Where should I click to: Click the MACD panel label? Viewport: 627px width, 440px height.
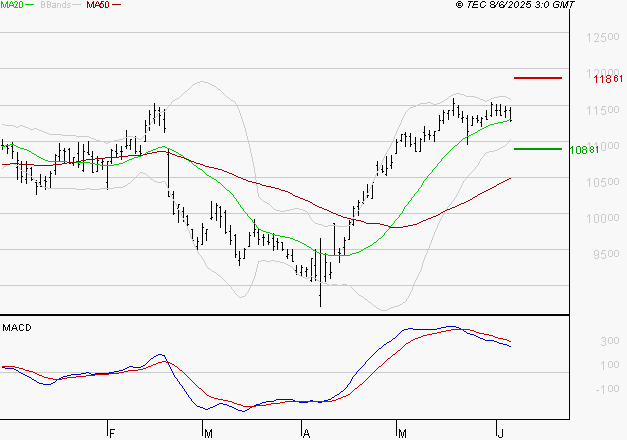pyautogui.click(x=17, y=327)
